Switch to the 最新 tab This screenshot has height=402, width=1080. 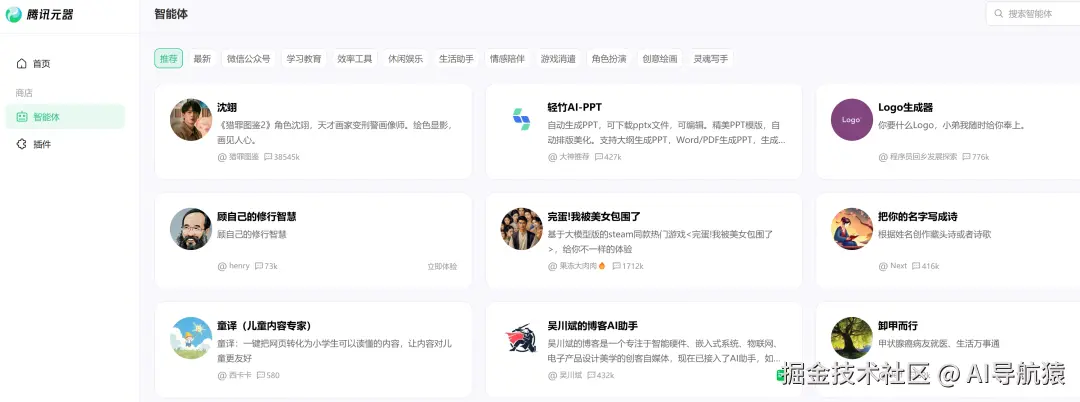pyautogui.click(x=202, y=59)
